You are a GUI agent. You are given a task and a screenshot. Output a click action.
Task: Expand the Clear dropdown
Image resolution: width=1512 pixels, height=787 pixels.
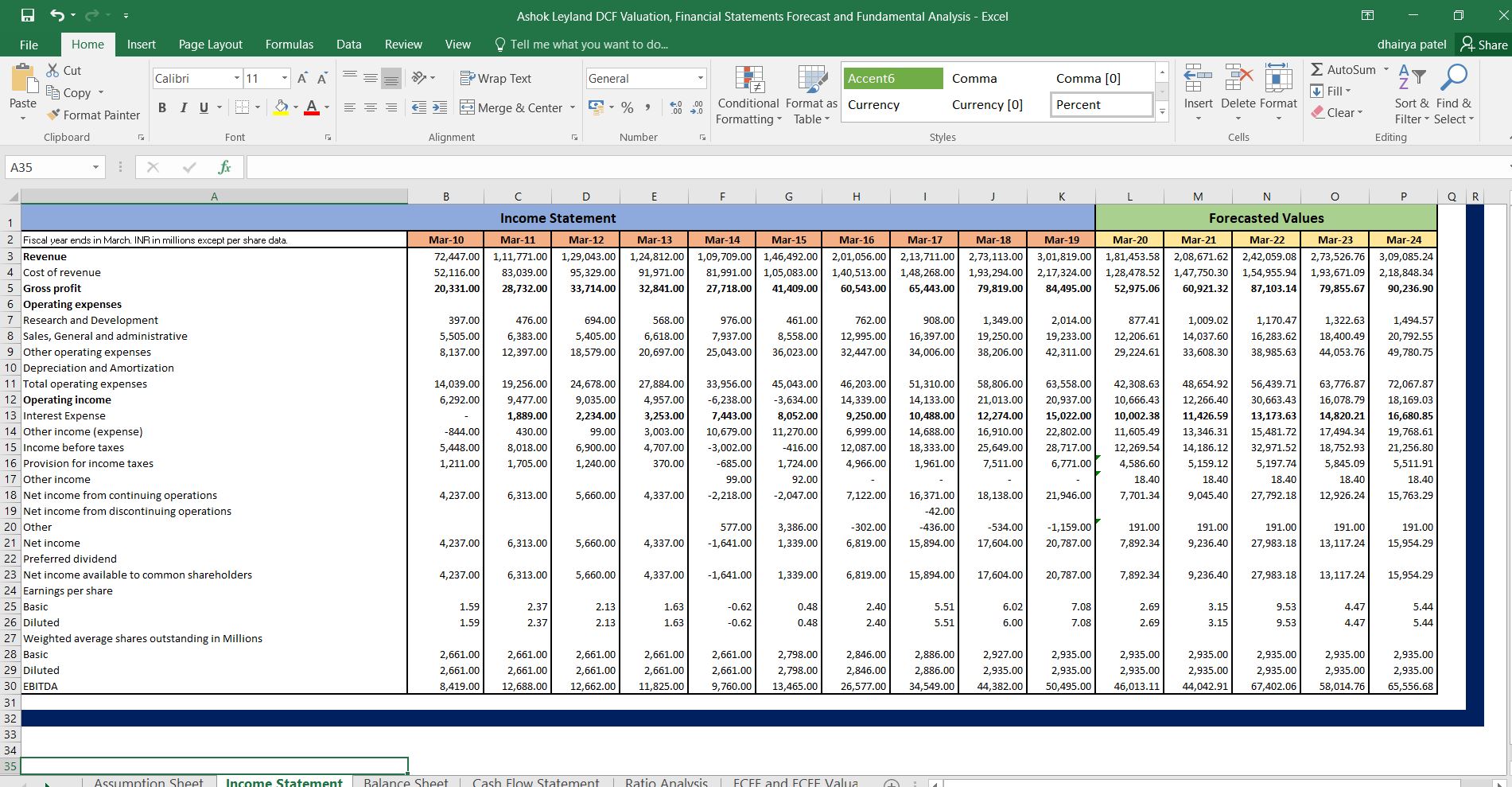(x=1360, y=112)
